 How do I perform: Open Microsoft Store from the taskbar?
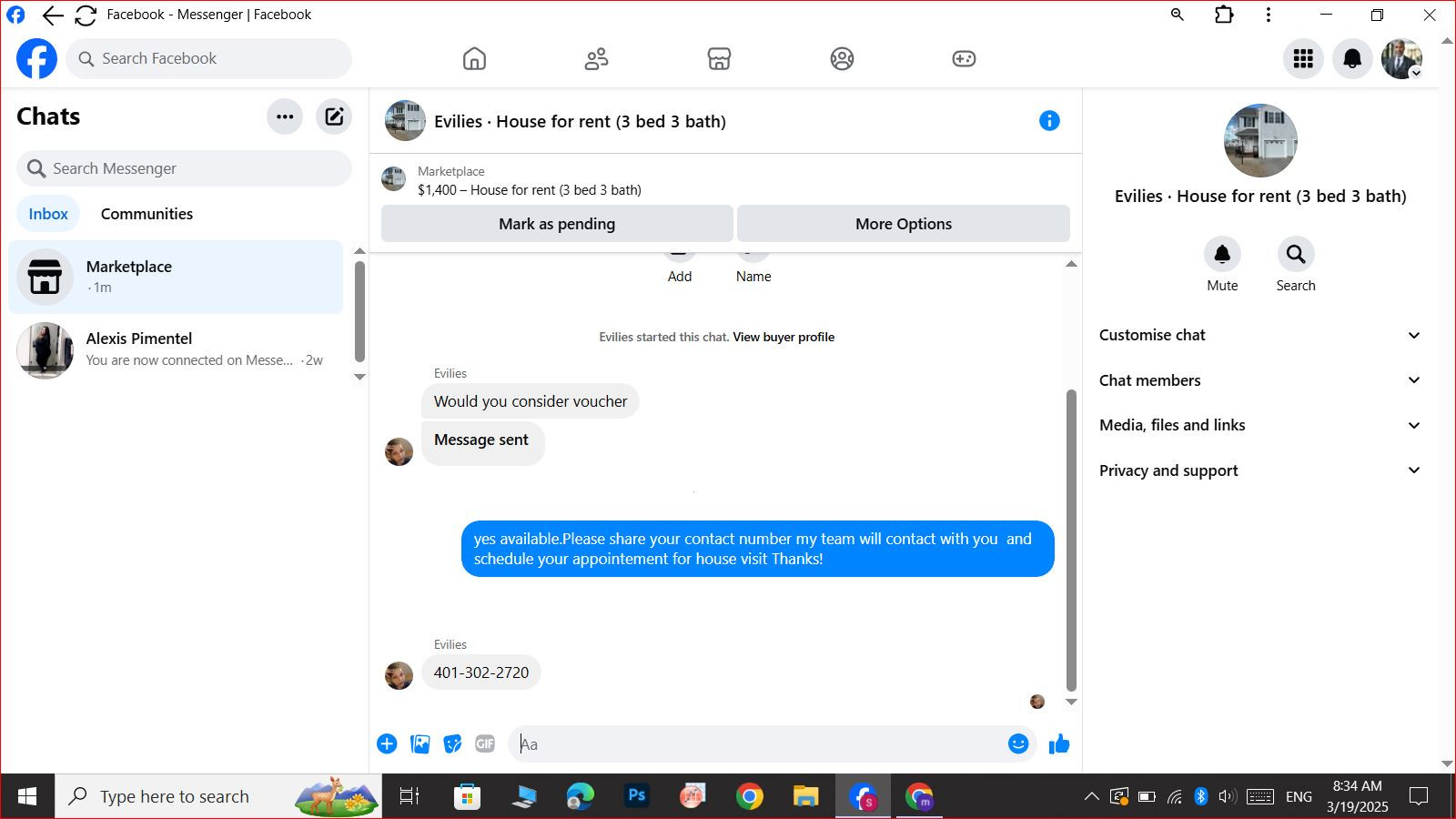(467, 796)
